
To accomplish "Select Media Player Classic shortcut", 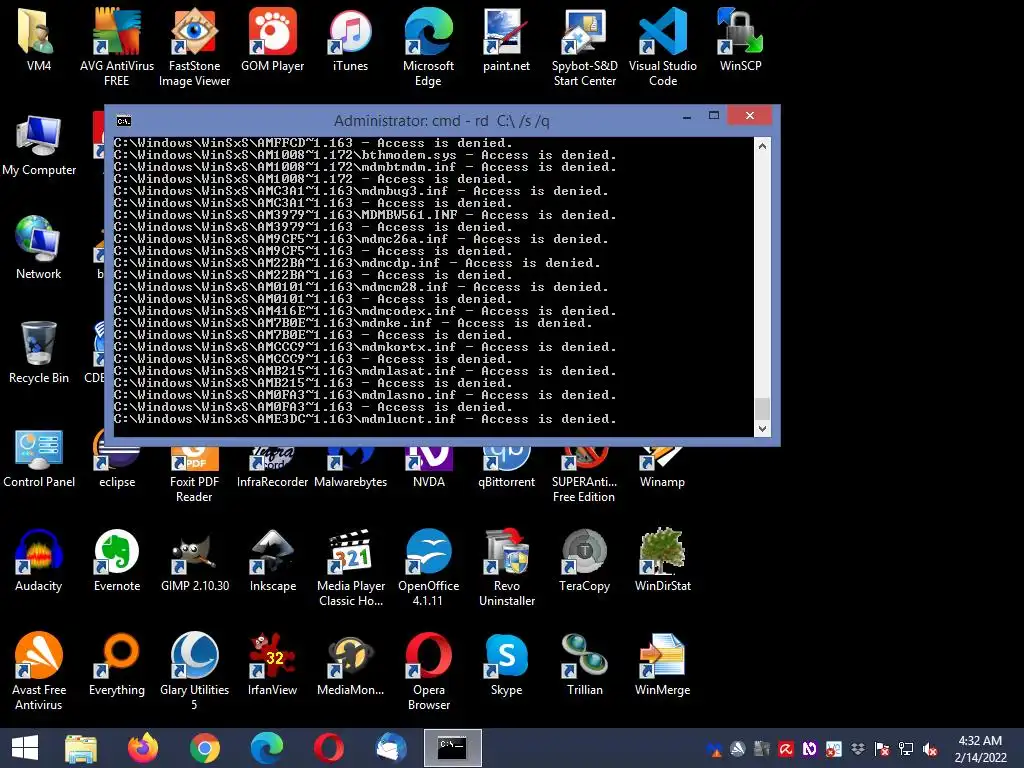I will pyautogui.click(x=351, y=568).
